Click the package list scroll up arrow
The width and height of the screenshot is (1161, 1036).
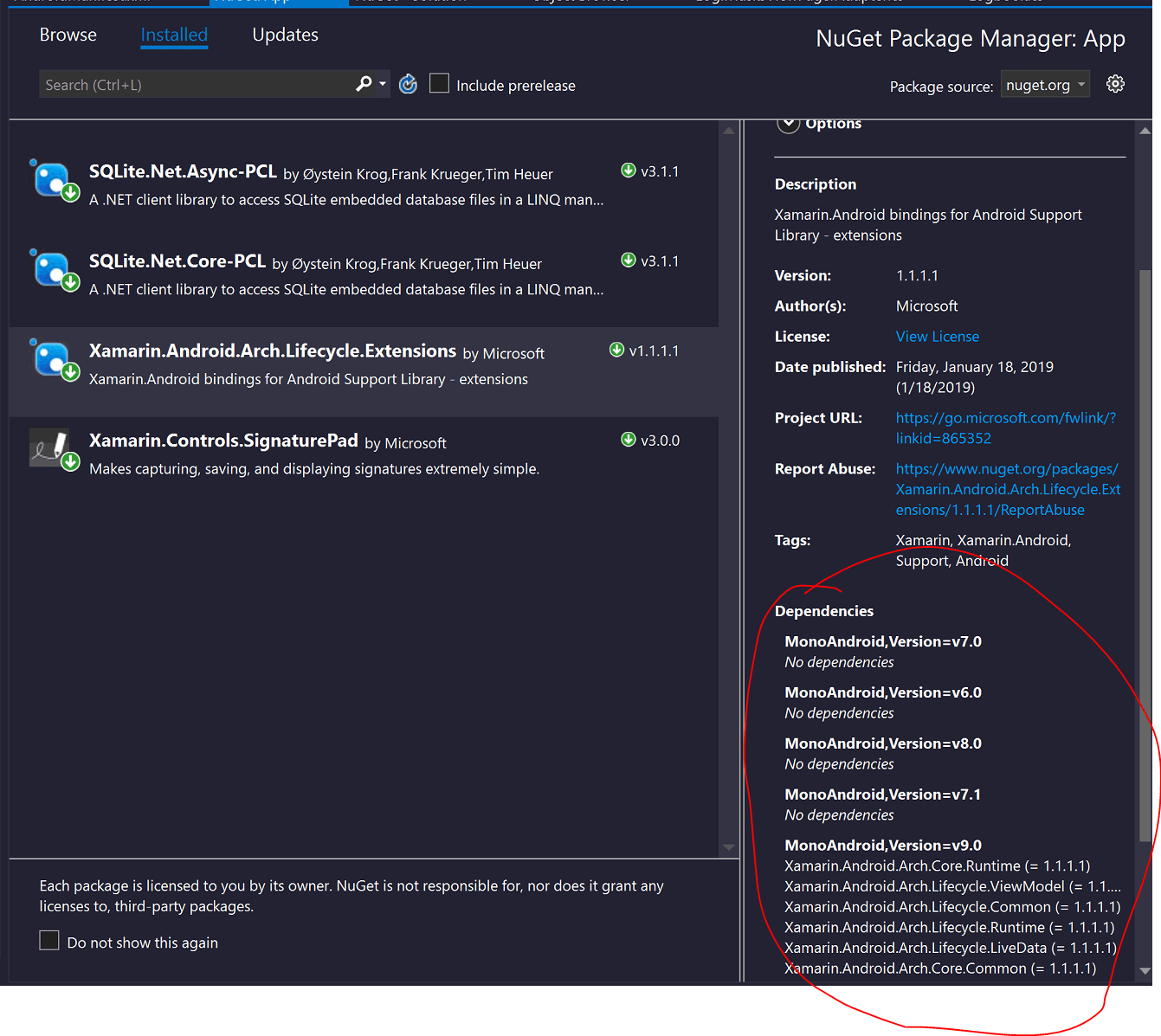click(x=729, y=131)
